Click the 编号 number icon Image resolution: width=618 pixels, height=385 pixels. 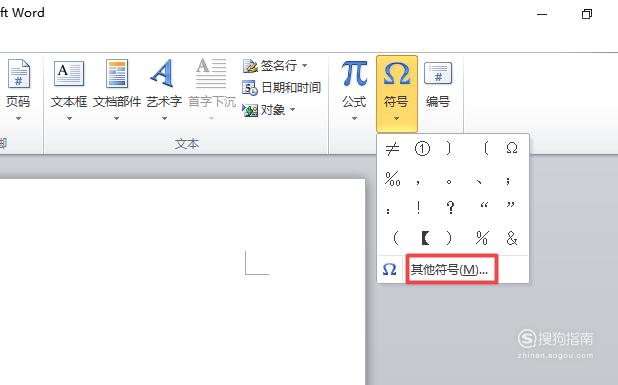[x=438, y=74]
